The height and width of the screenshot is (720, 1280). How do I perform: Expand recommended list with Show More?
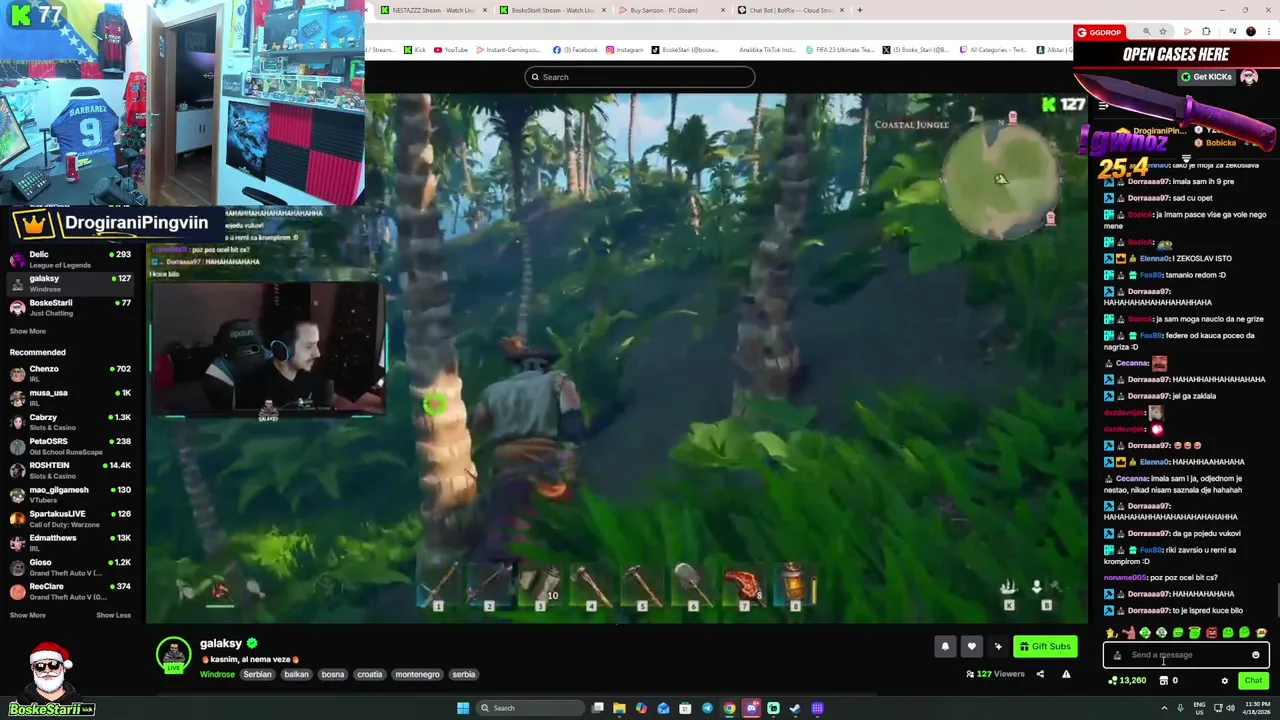pyautogui.click(x=28, y=615)
